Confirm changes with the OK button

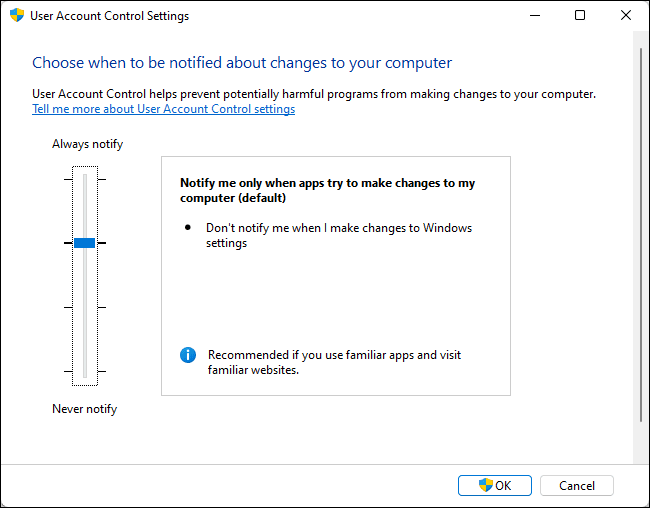tap(495, 485)
